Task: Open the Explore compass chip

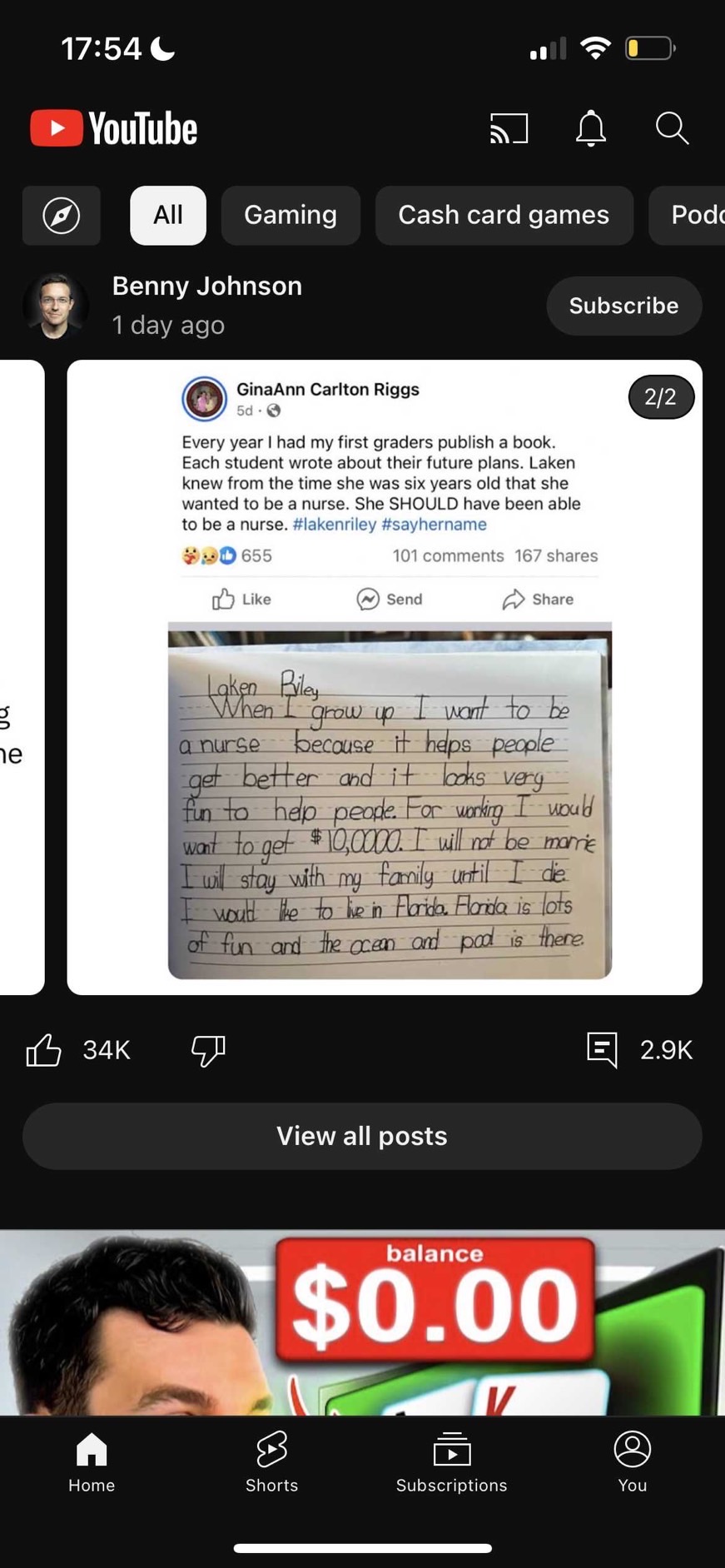Action: [62, 216]
